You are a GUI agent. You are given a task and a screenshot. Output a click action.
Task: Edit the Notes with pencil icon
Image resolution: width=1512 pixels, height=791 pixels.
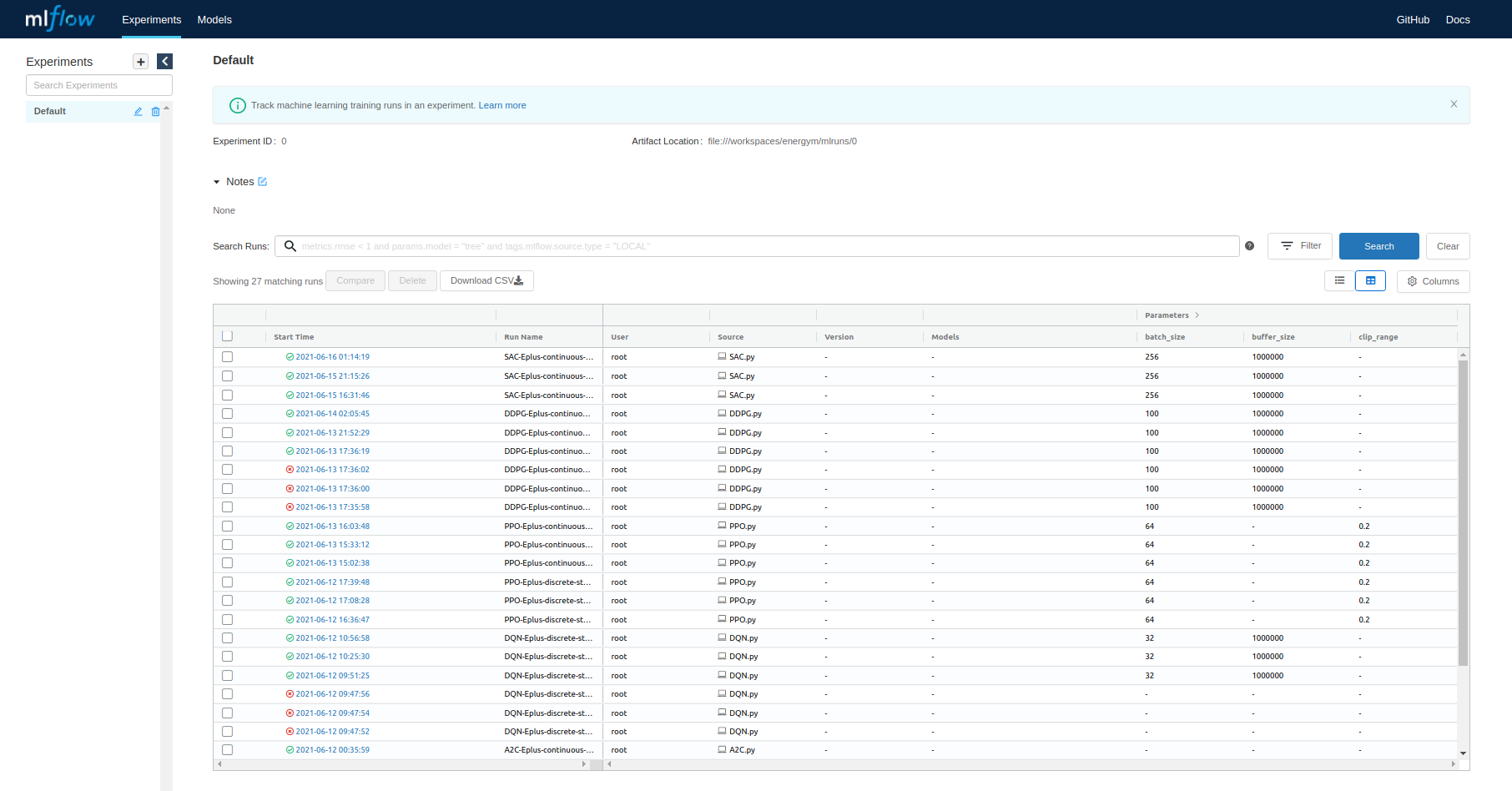coord(262,182)
